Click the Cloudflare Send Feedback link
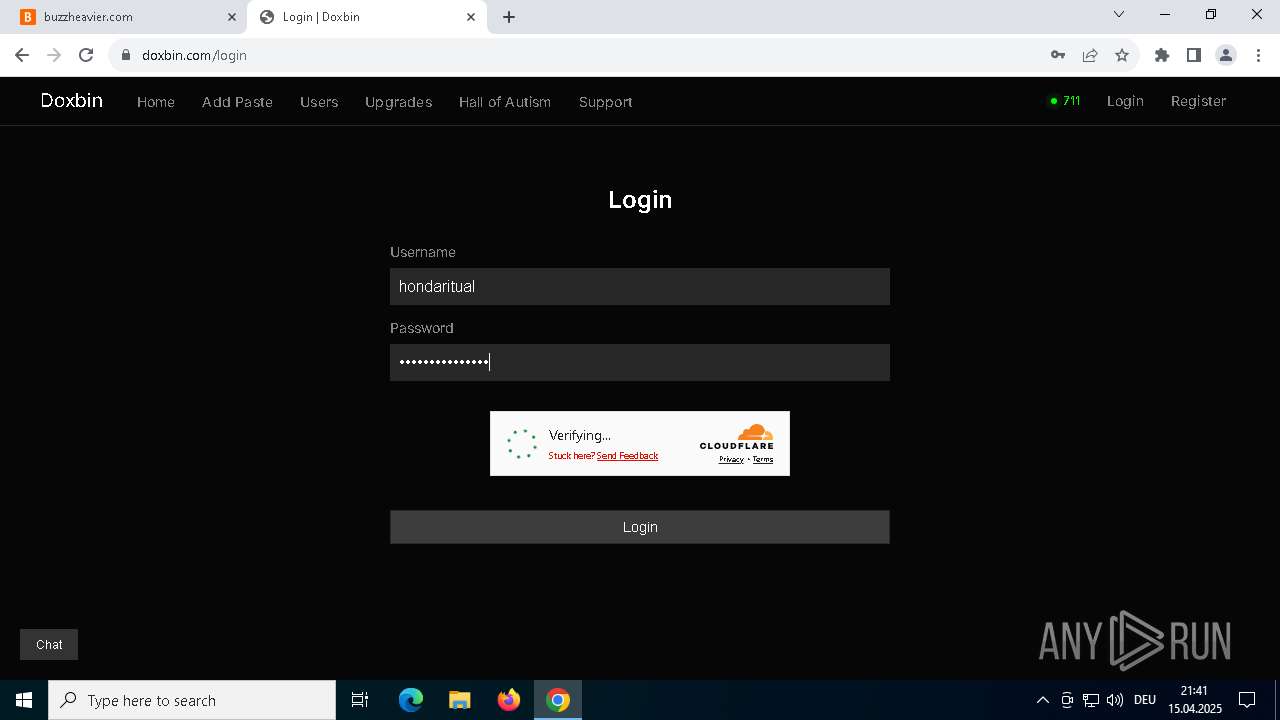The image size is (1280, 720). coord(627,456)
